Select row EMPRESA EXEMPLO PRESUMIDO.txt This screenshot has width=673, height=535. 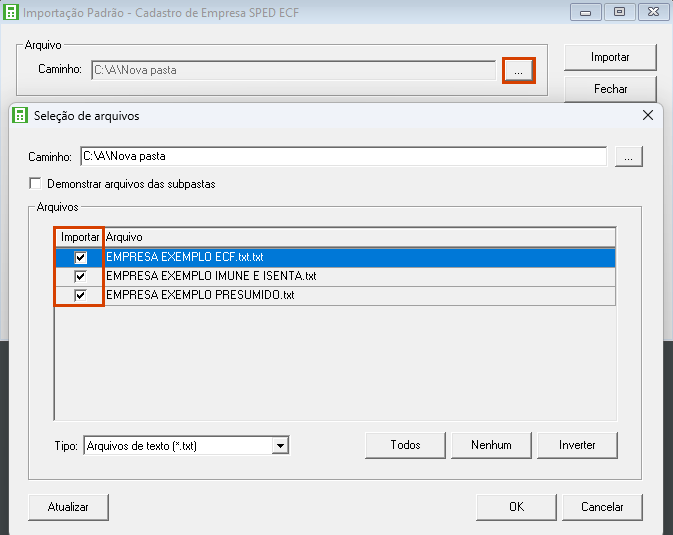(x=335, y=295)
